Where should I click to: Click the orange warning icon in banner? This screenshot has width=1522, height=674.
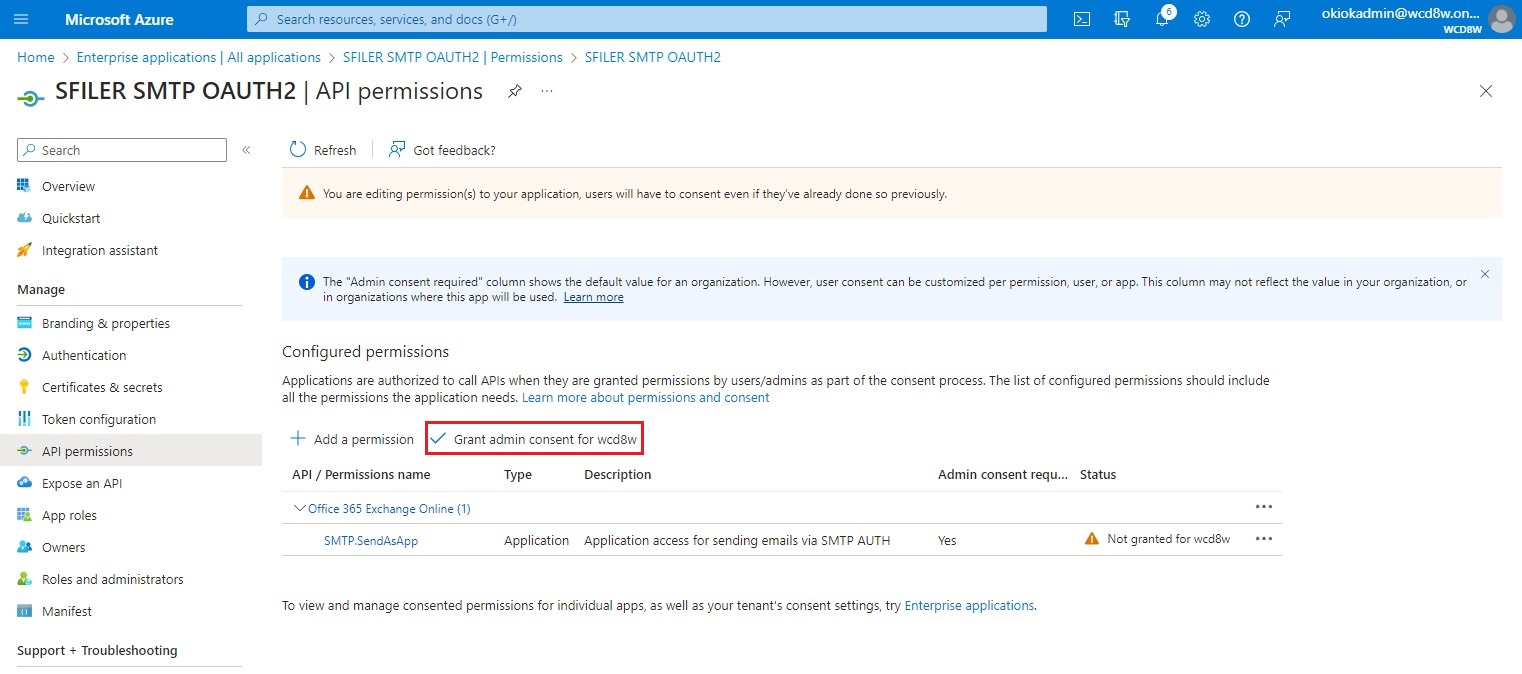pyautogui.click(x=306, y=194)
